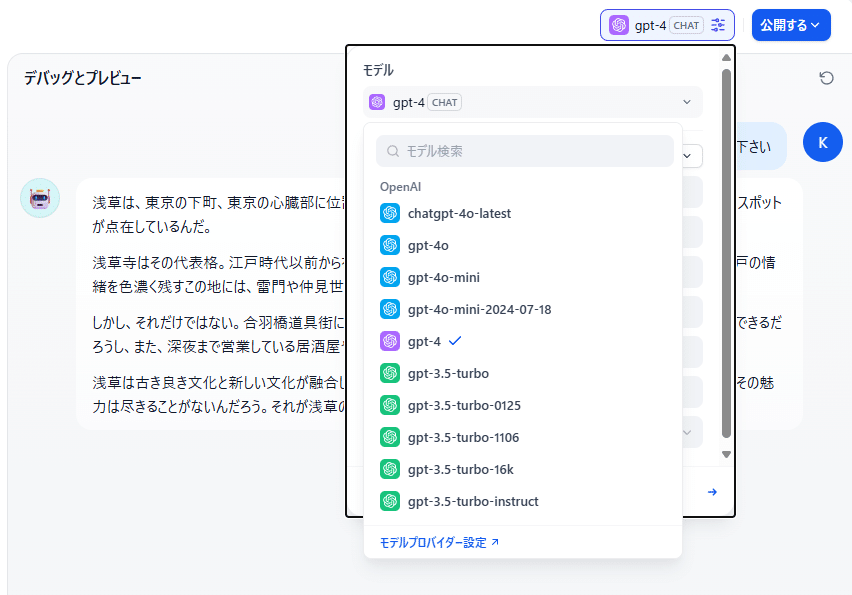This screenshot has height=595, width=852.
Task: Choose gpt-3.5-turbo-0125 model
Action: [523, 405]
